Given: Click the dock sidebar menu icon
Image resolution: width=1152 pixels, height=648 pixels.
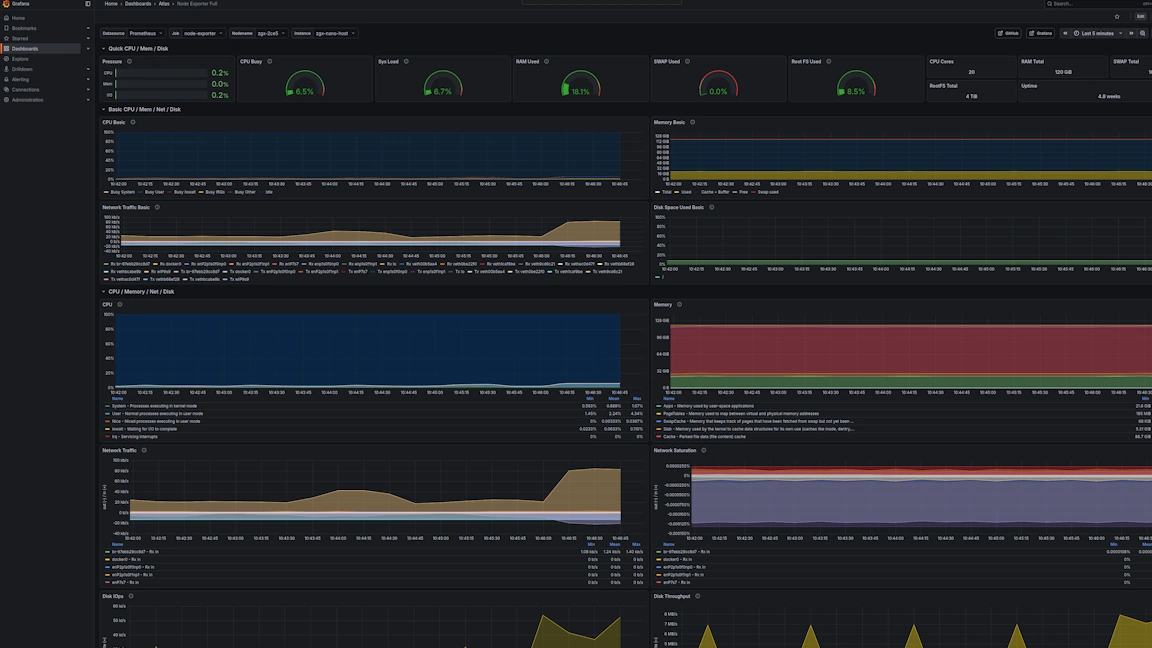Looking at the screenshot, I should (88, 4).
